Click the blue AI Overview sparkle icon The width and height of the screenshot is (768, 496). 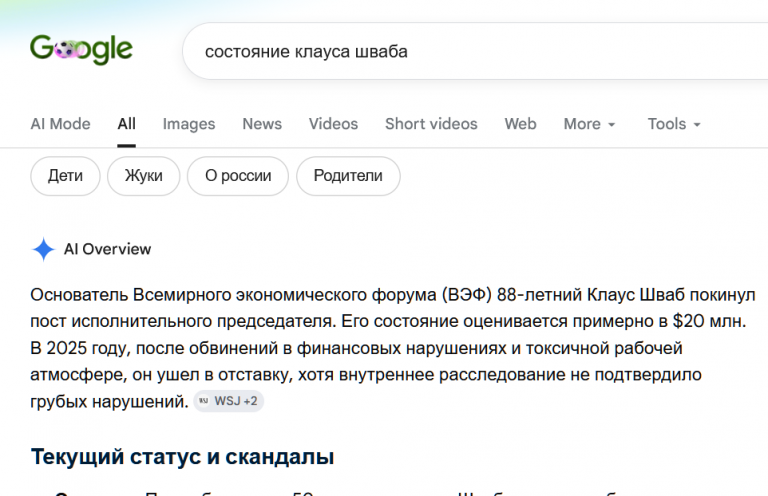coord(43,249)
